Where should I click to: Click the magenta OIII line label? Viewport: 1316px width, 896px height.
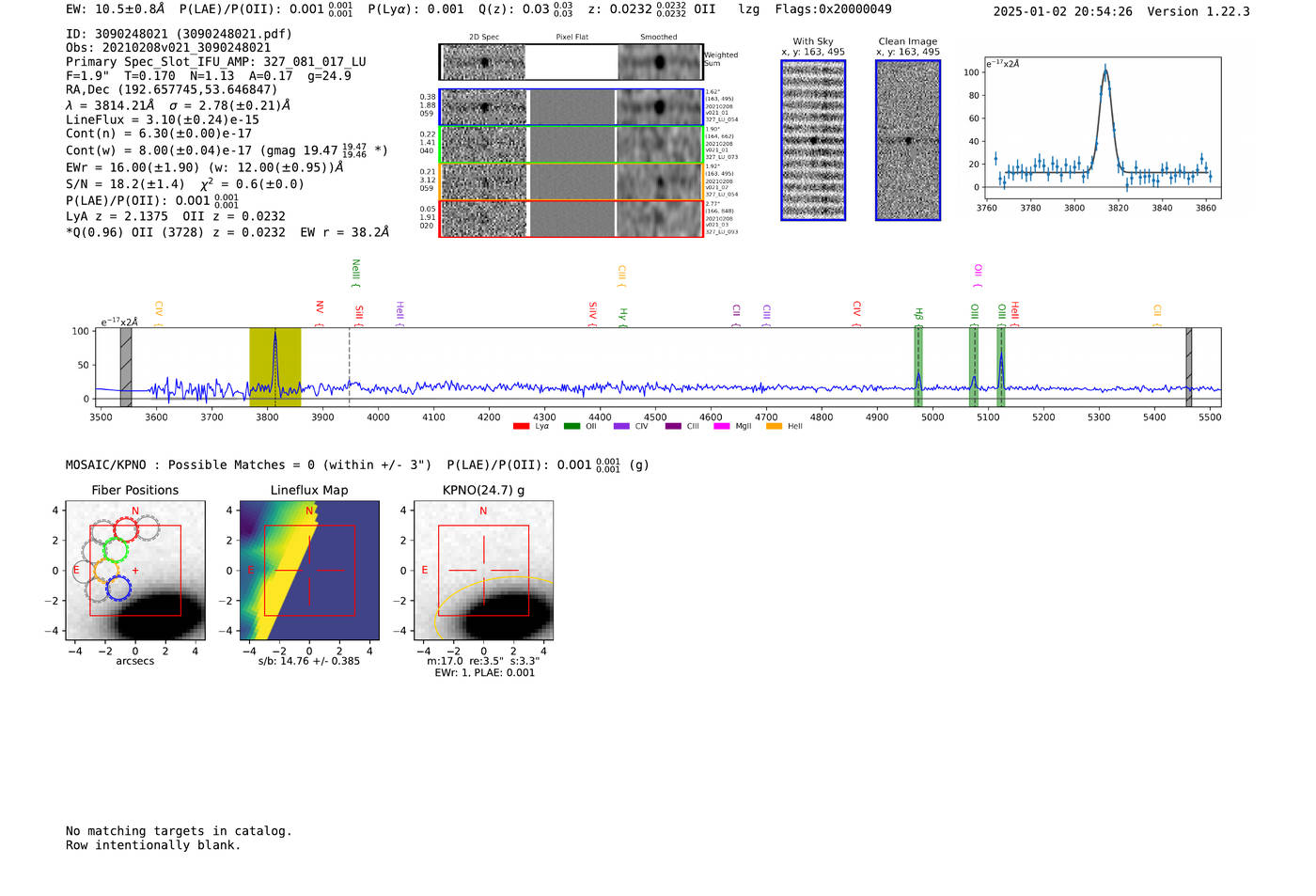[x=978, y=275]
